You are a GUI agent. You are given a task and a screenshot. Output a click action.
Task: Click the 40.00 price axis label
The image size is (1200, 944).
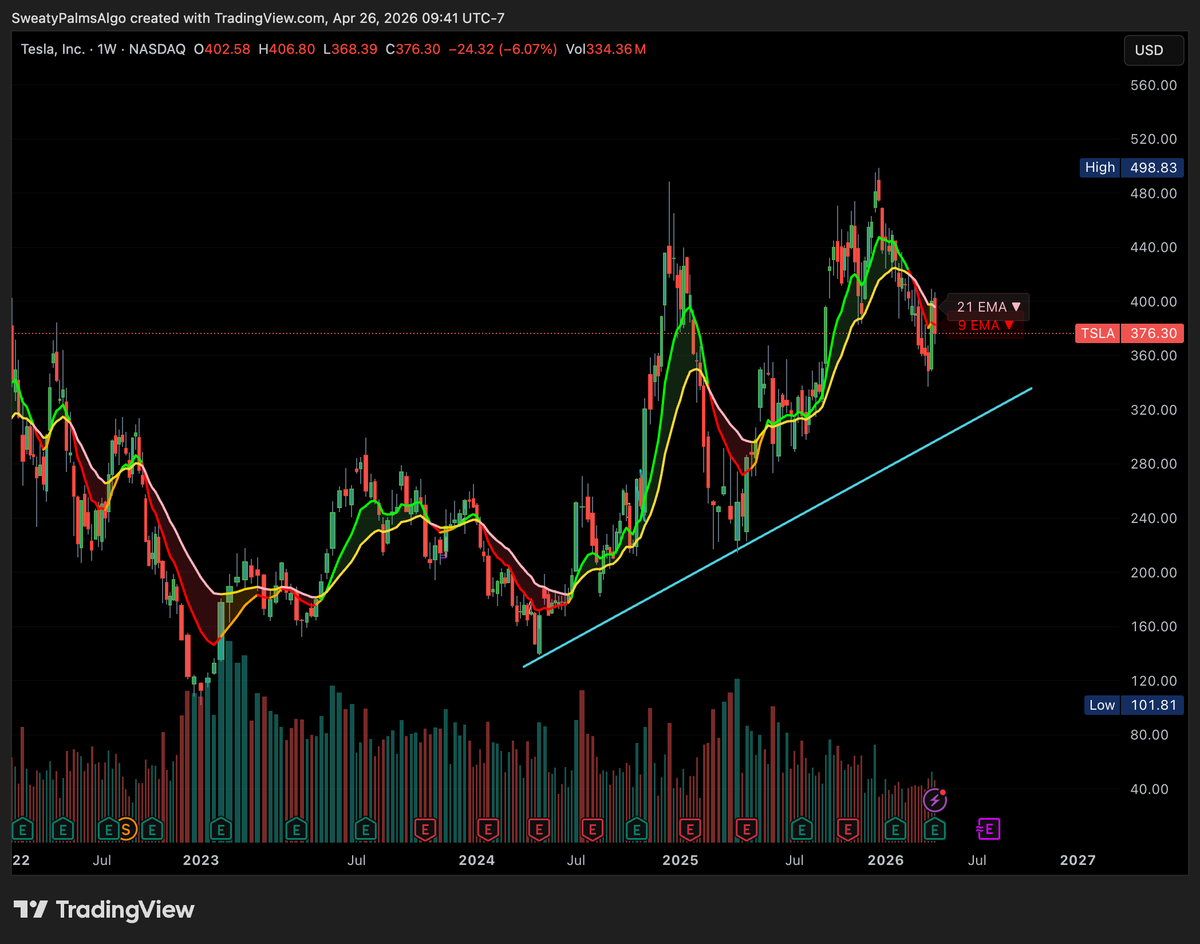[x=1148, y=788]
